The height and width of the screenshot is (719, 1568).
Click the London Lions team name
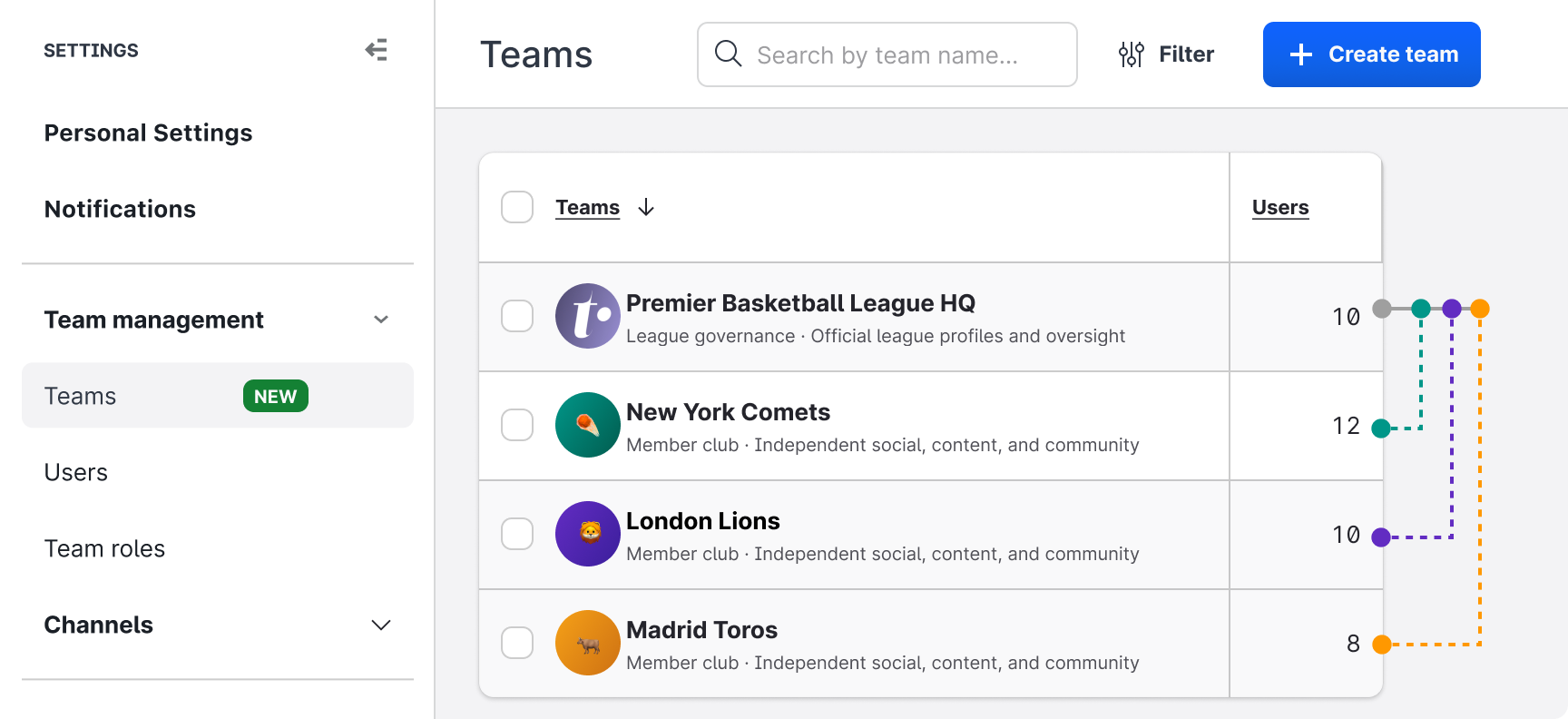(x=703, y=521)
